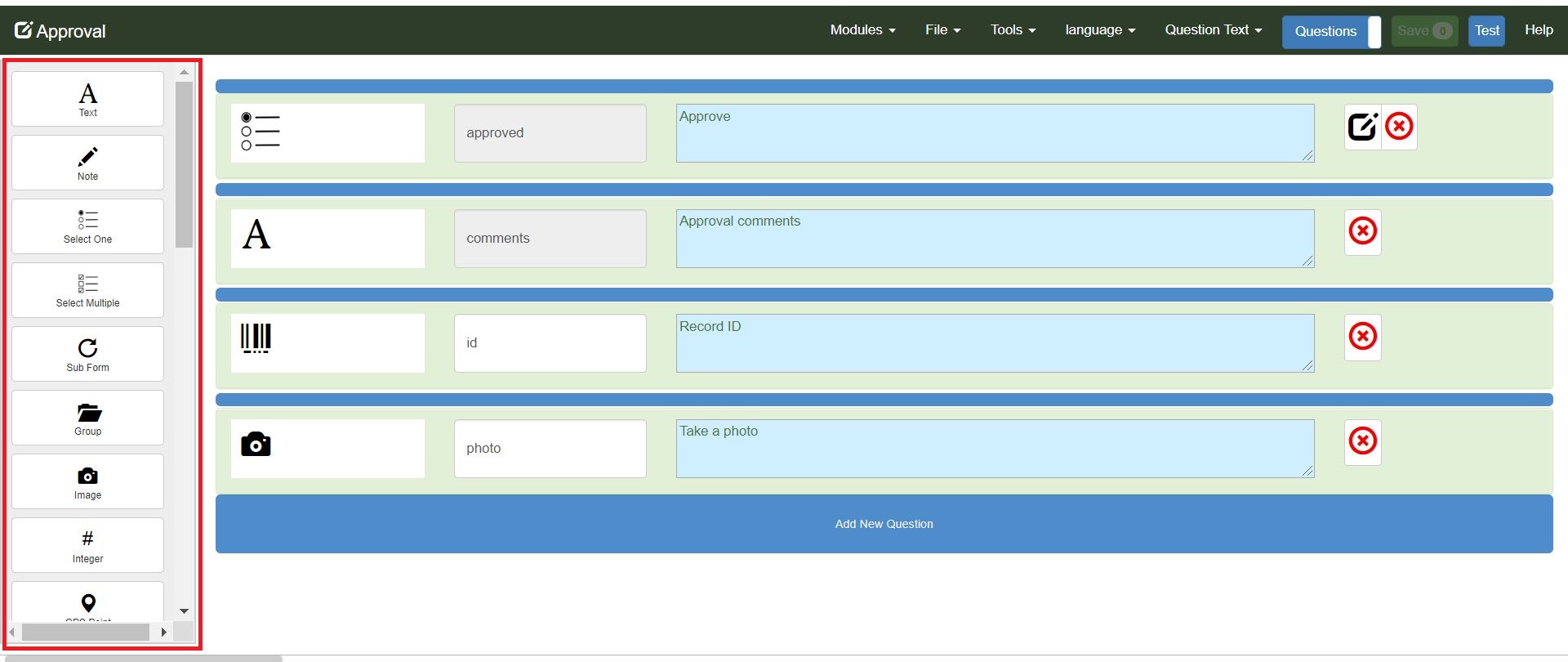1568x662 pixels.
Task: Expand the language dropdown
Action: [1099, 30]
